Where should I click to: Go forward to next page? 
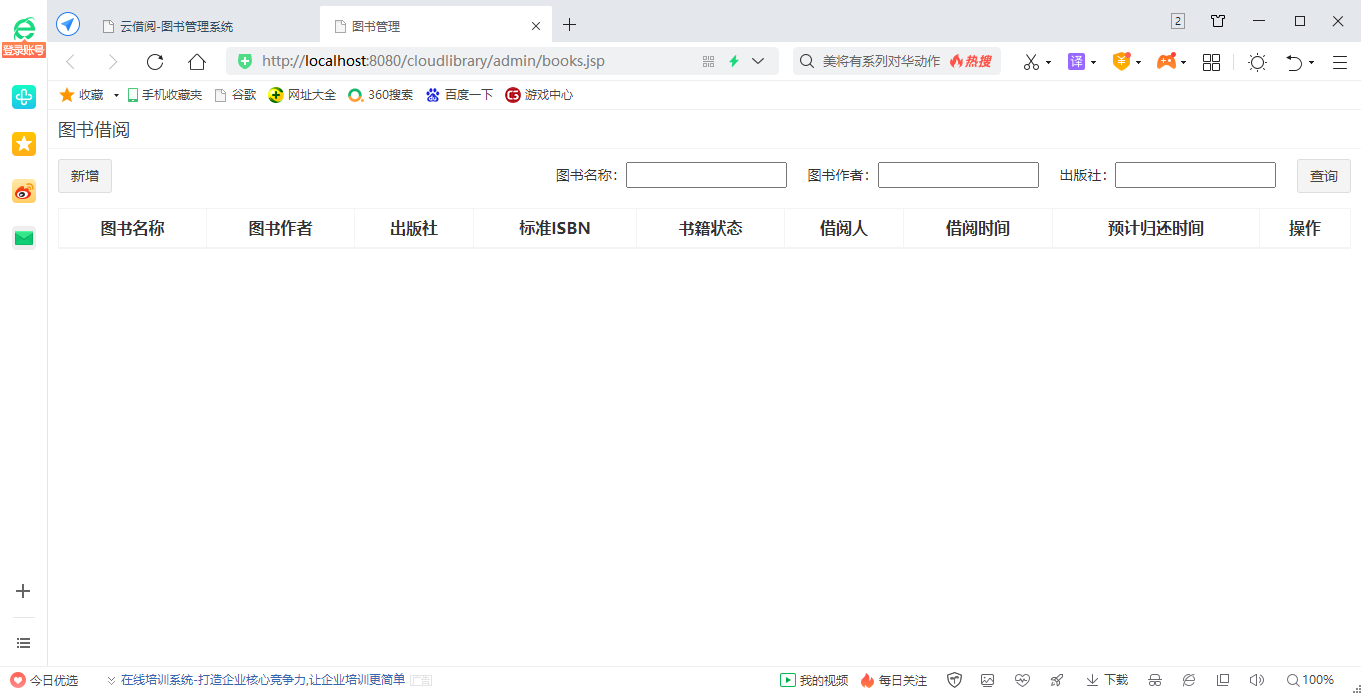coord(113,62)
